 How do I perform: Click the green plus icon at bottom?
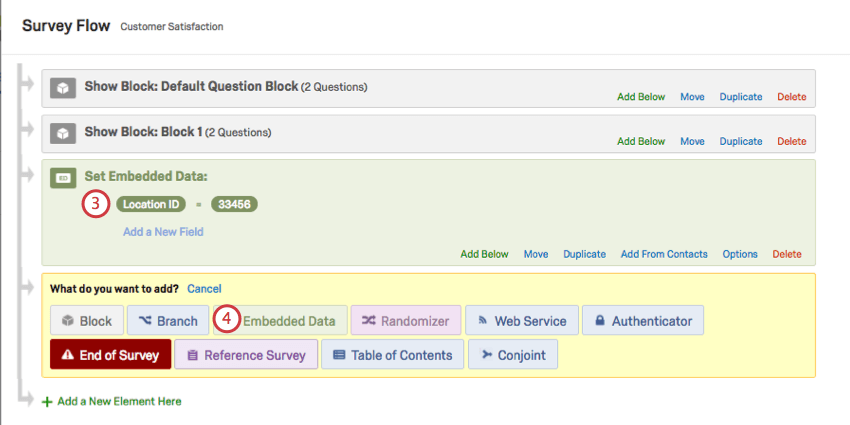click(x=46, y=401)
